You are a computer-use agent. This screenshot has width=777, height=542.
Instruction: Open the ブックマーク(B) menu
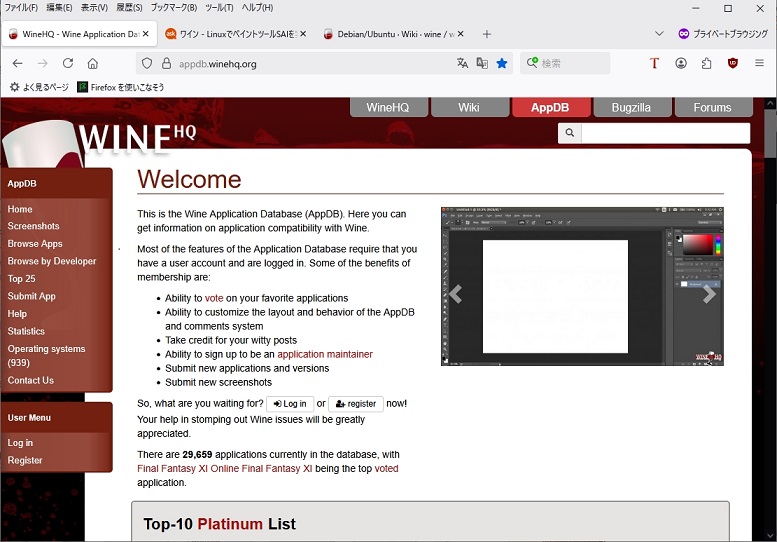(173, 7)
